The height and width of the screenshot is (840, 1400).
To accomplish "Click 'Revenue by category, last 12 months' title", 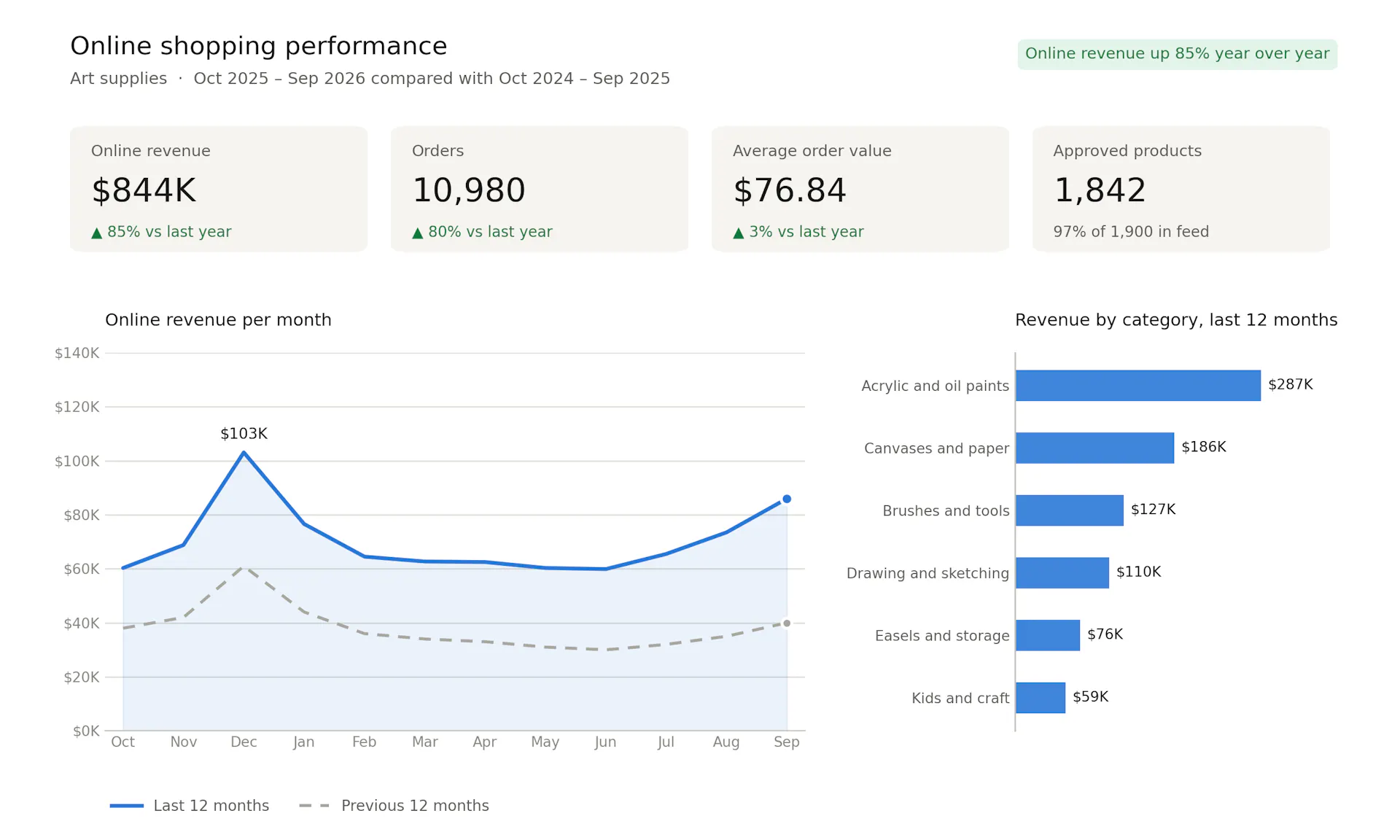I will pyautogui.click(x=1176, y=320).
